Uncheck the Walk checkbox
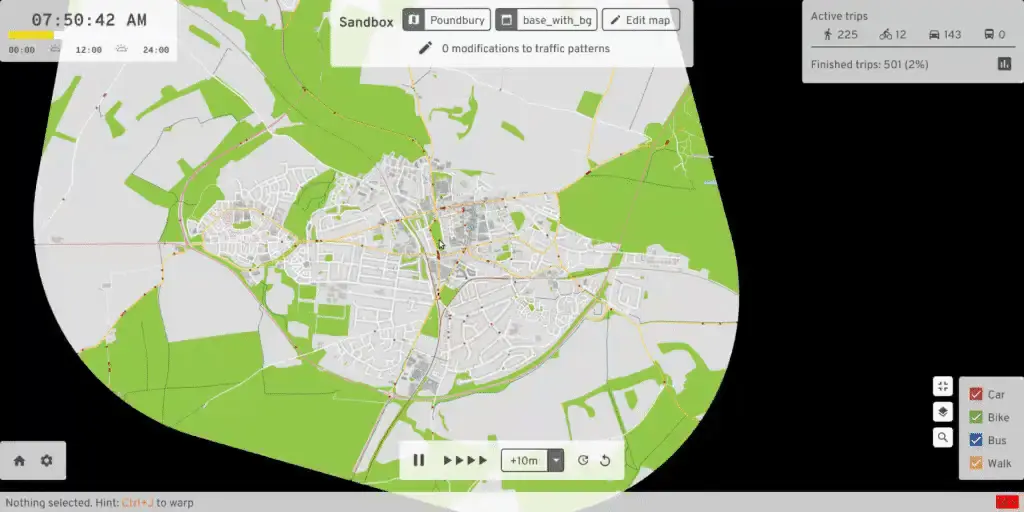 [x=976, y=463]
